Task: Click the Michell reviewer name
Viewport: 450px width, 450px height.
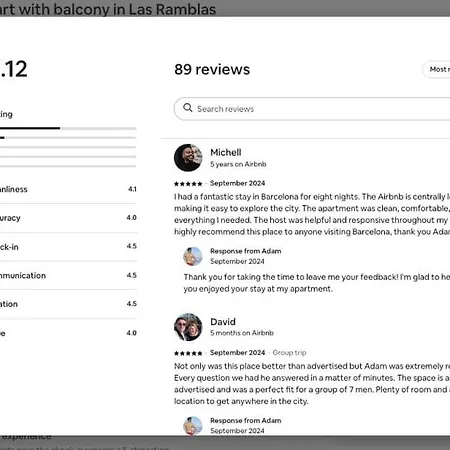Action: point(226,152)
